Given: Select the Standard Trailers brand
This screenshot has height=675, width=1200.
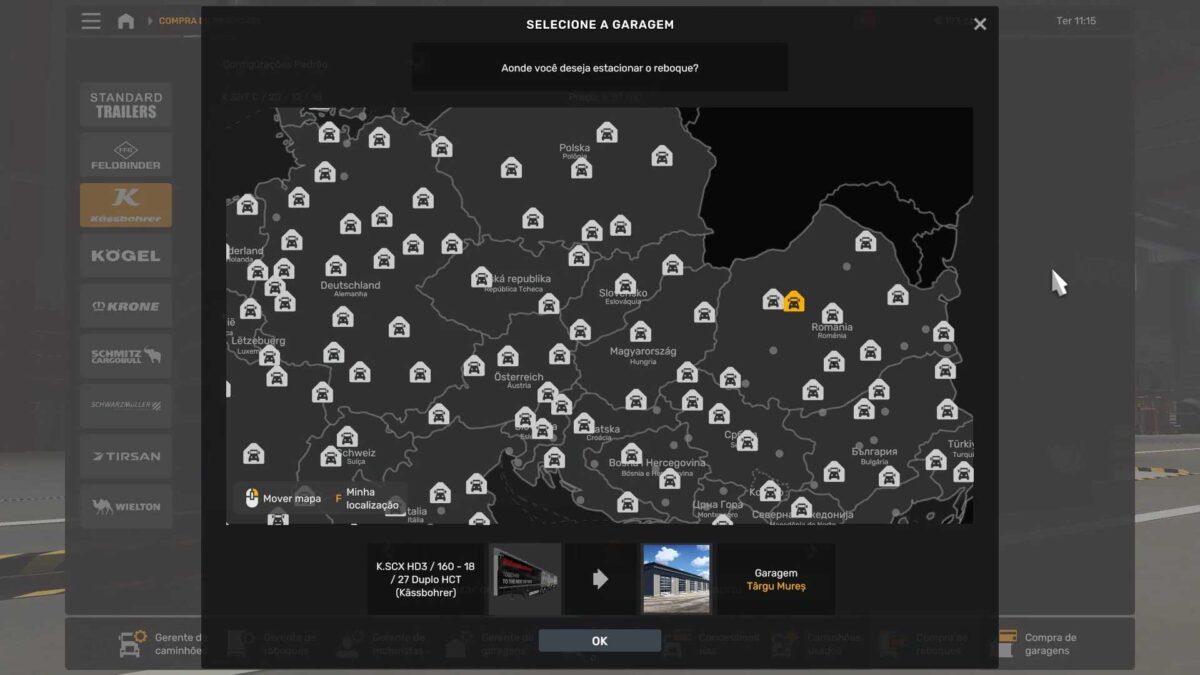Looking at the screenshot, I should pos(126,105).
